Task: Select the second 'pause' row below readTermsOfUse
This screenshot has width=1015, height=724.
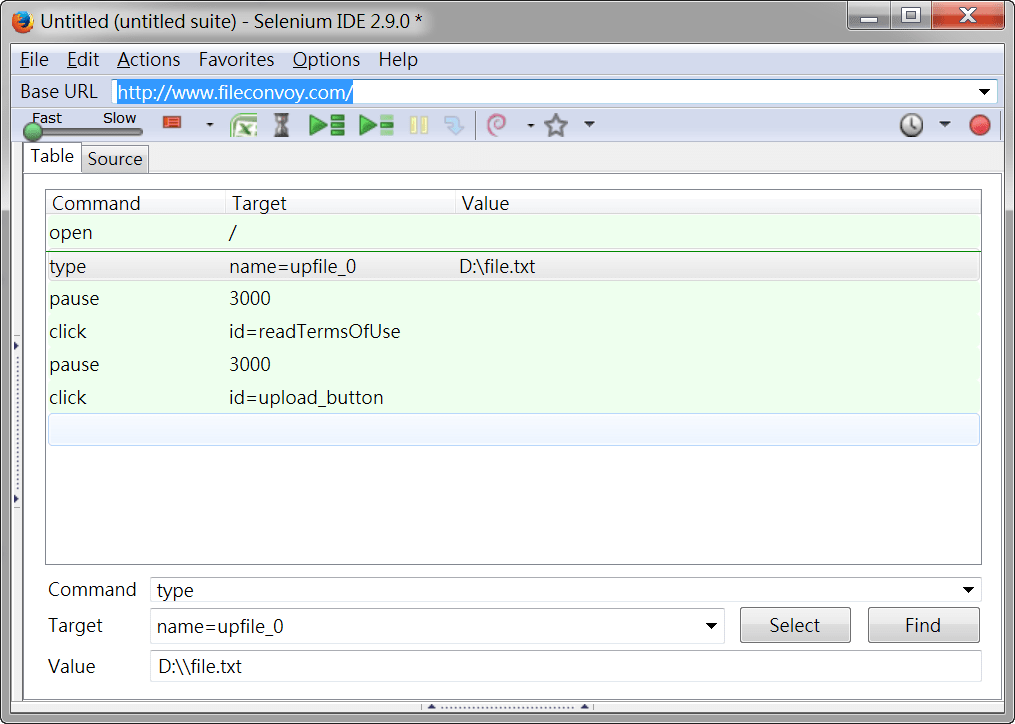Action: click(x=513, y=365)
